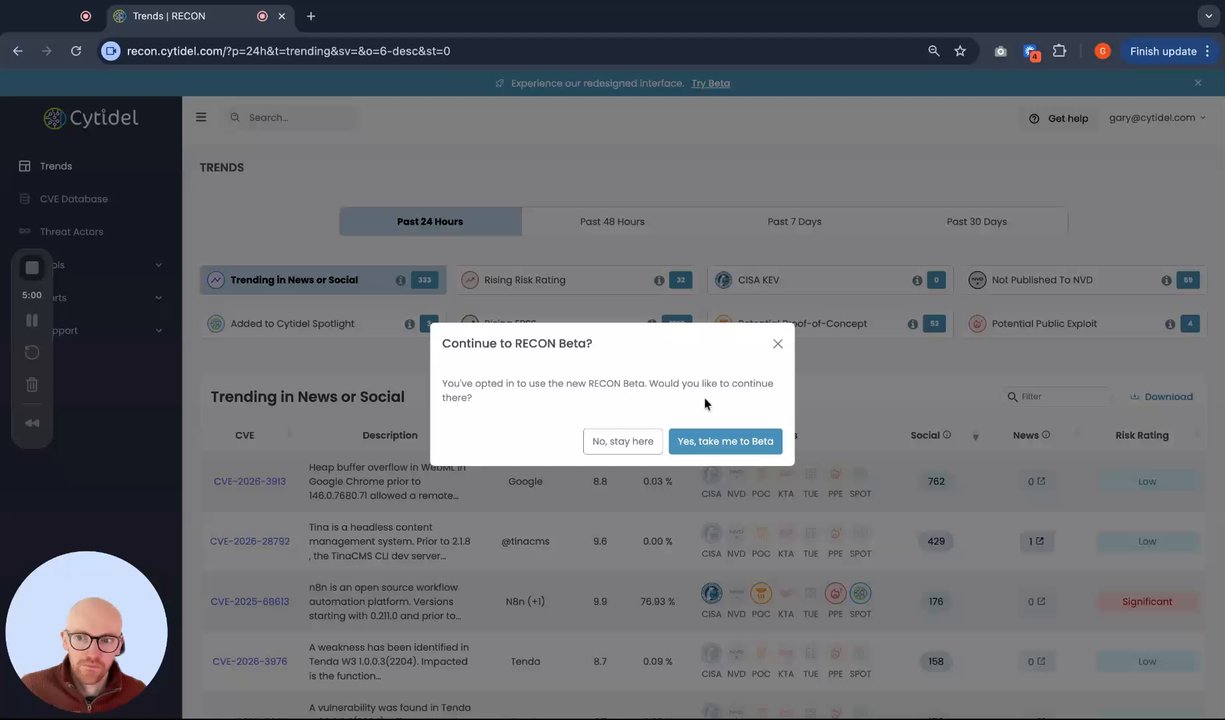This screenshot has width=1225, height=720.
Task: Click No, stay here
Action: [x=623, y=441]
